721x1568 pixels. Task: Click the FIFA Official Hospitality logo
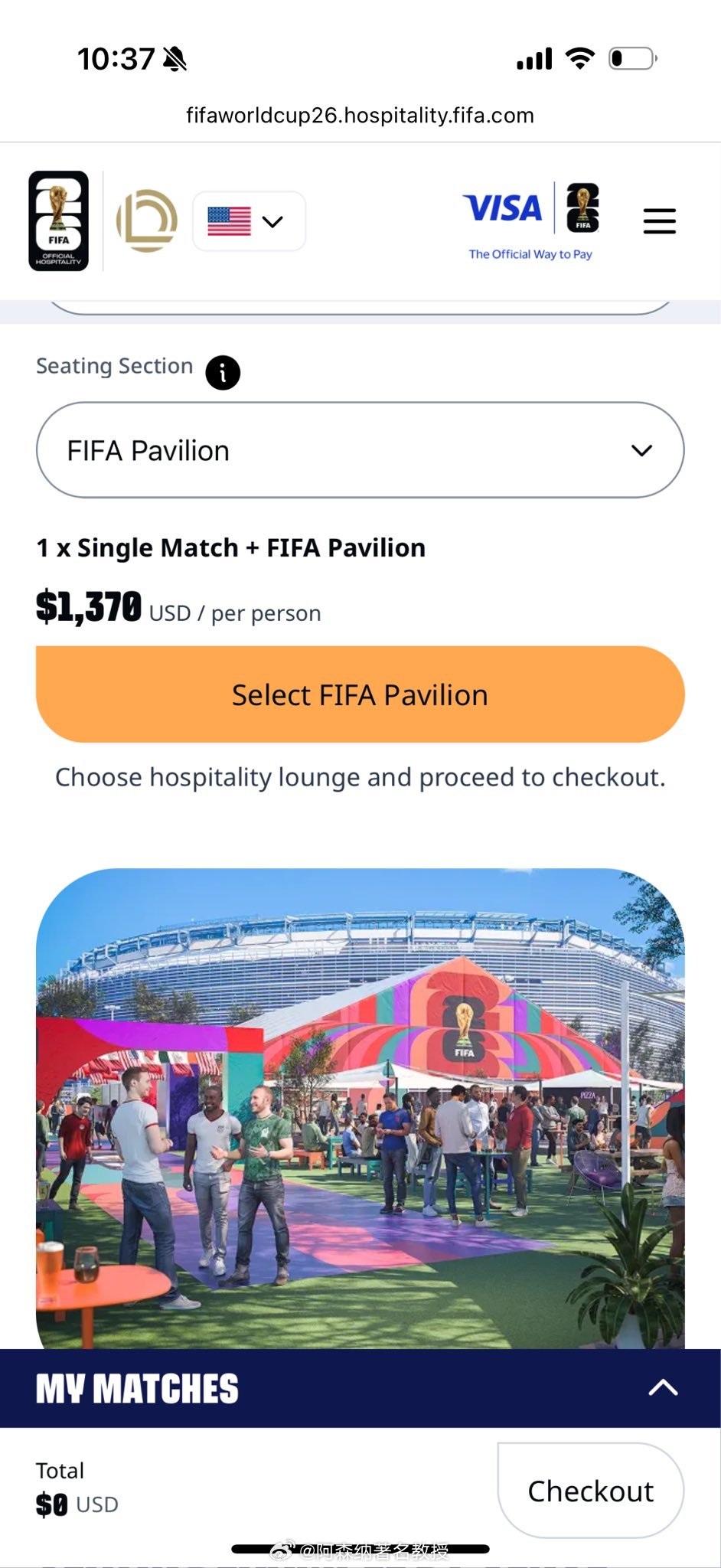coord(59,221)
